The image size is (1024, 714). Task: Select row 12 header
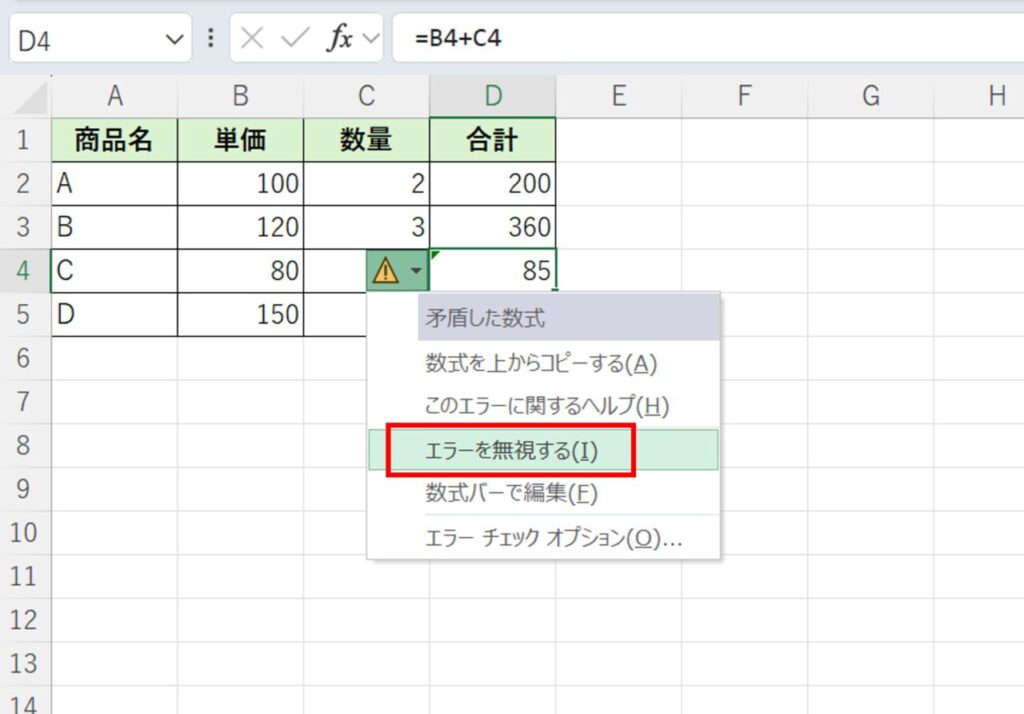(24, 620)
